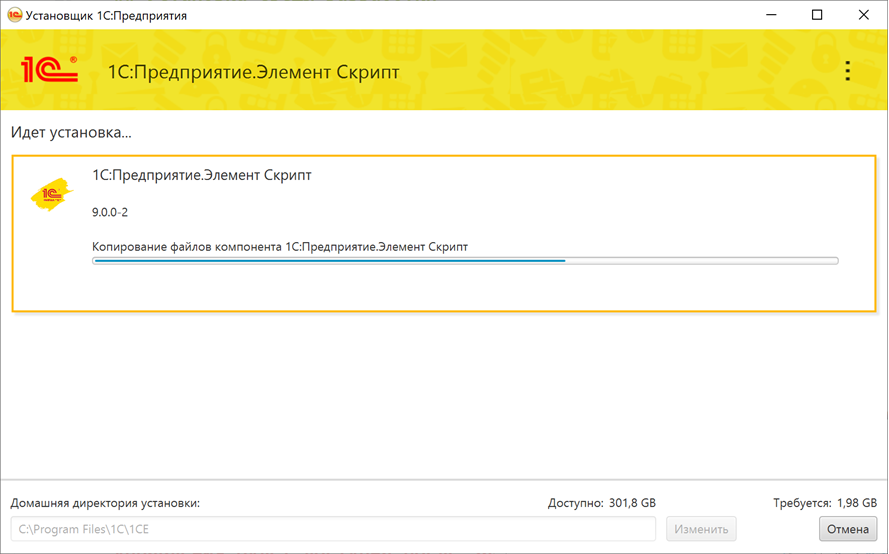Screen dimensions: 889x554
Task: Close the installer window
Action: [x=863, y=15]
